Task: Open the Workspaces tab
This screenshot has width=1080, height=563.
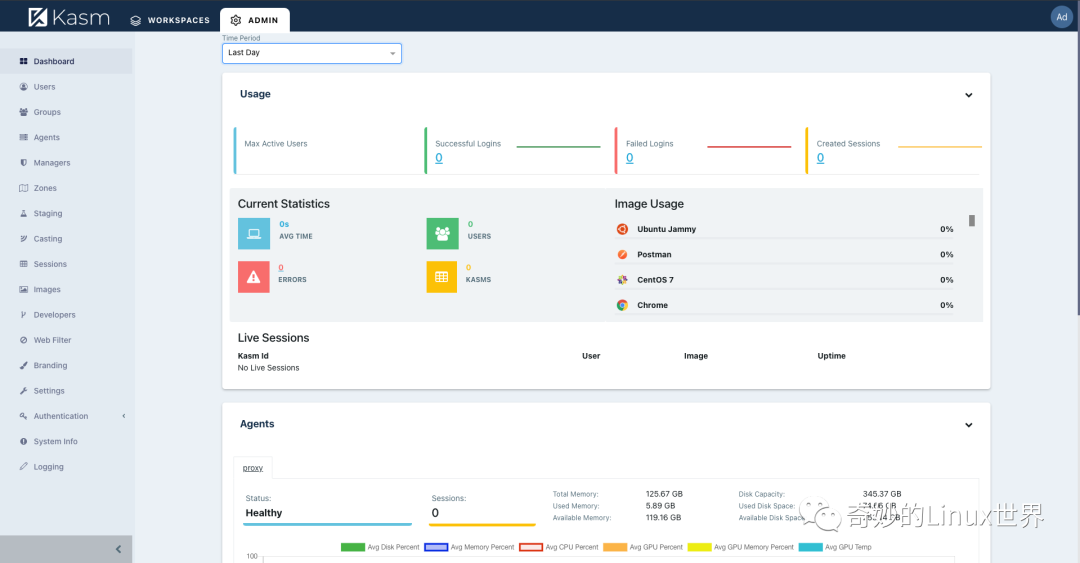Action: point(170,20)
